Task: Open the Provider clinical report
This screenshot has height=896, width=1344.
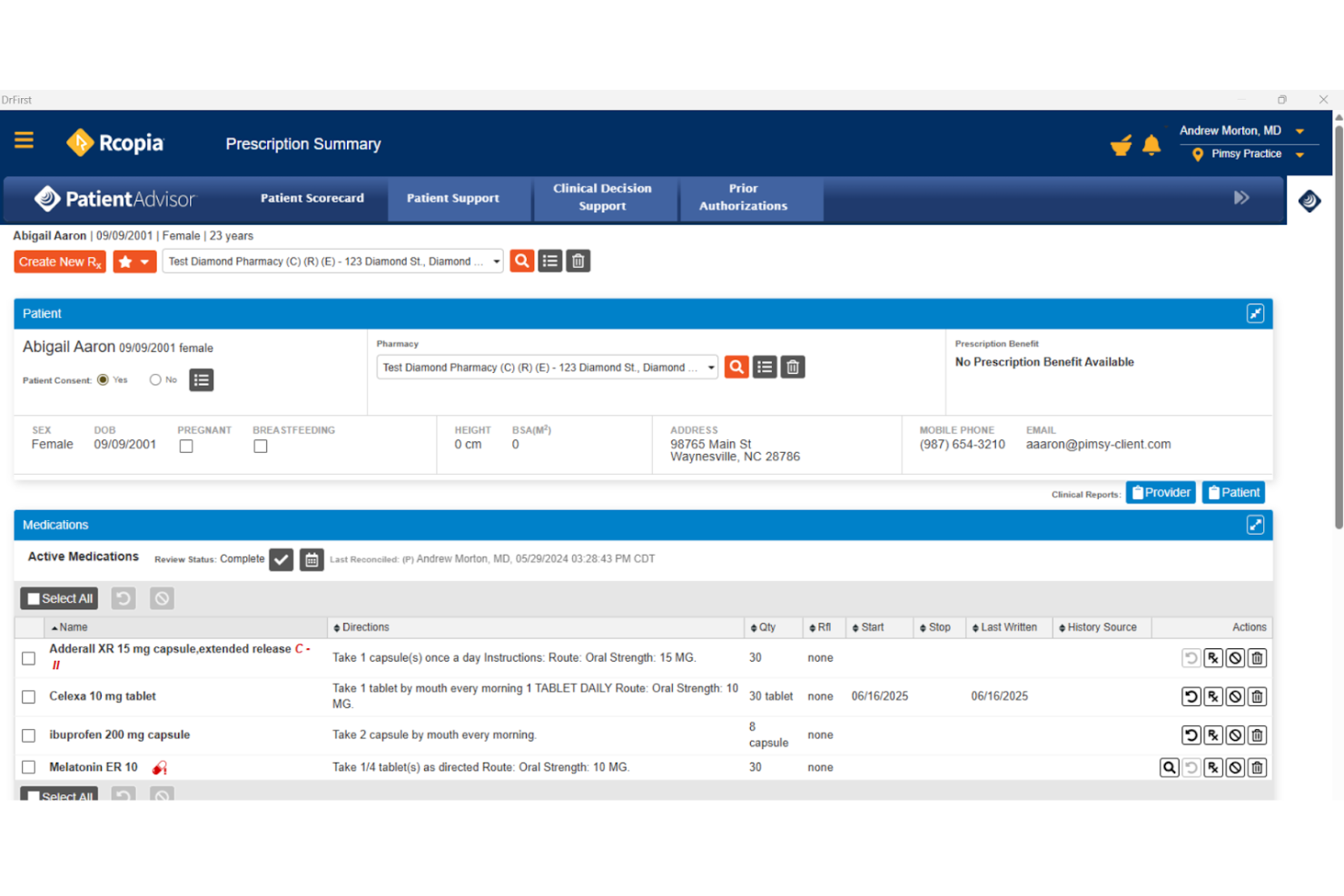Action: (1161, 492)
